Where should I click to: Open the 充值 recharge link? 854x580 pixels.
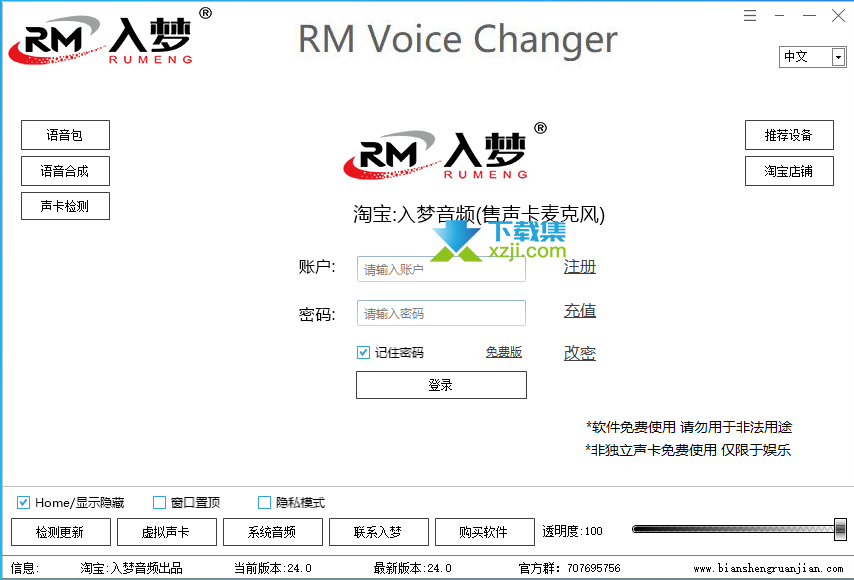580,311
